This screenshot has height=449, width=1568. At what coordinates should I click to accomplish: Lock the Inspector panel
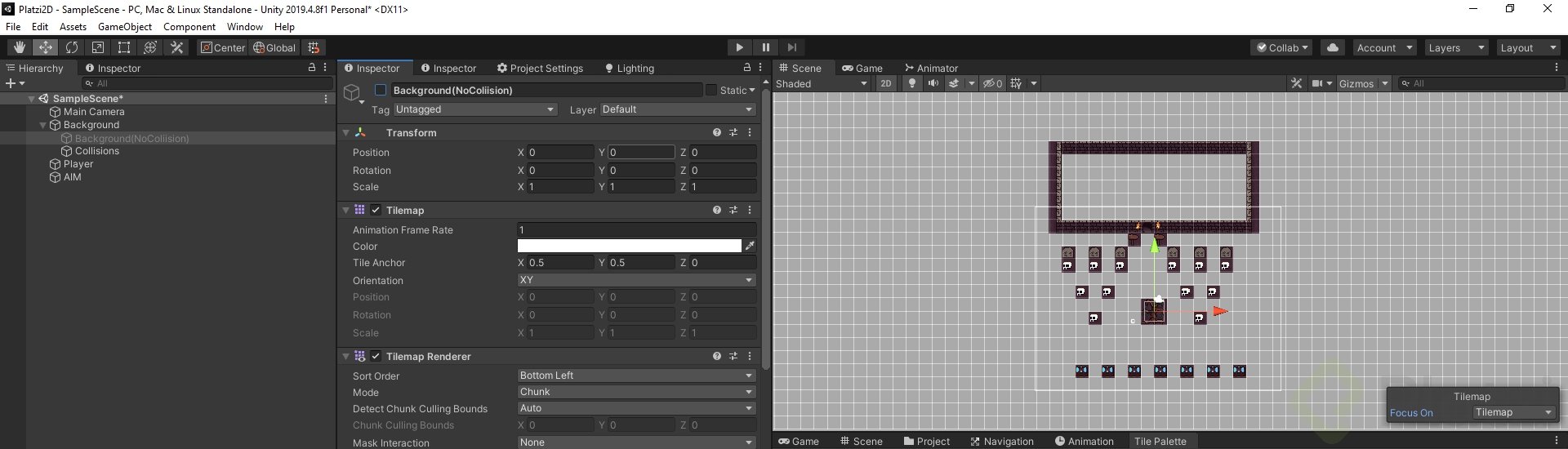(746, 68)
